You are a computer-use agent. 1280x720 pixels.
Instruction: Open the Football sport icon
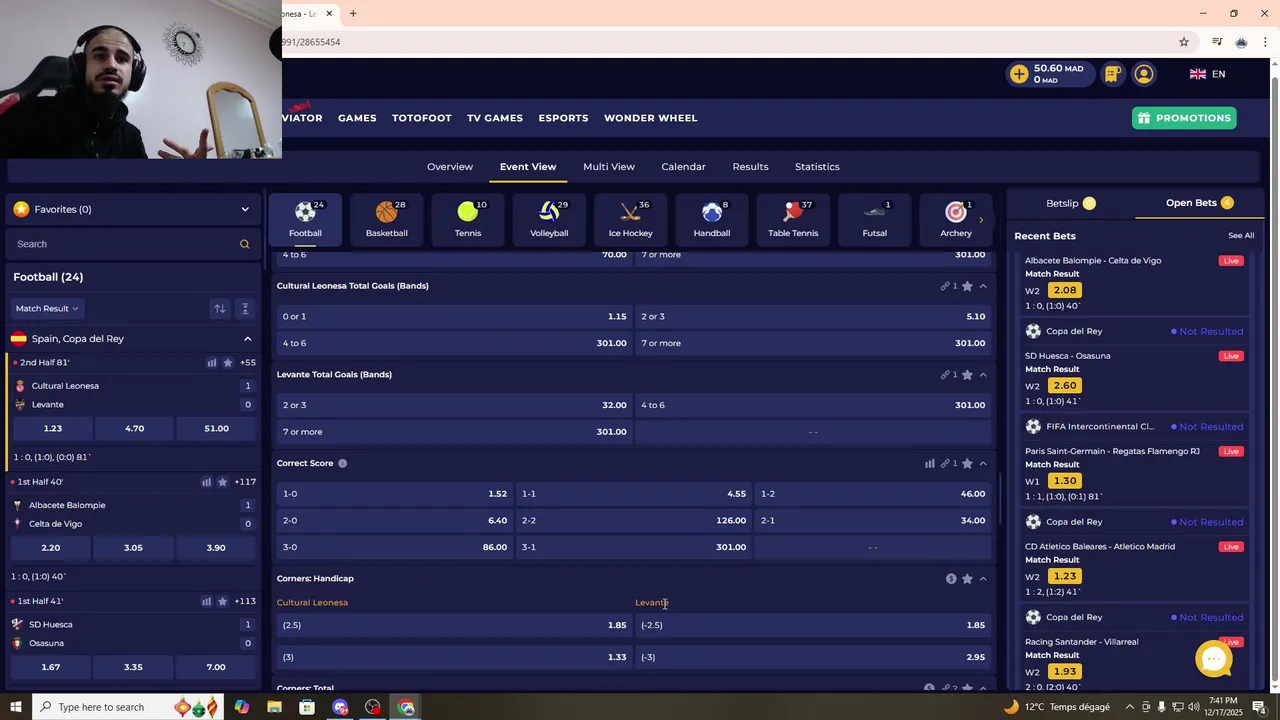pyautogui.click(x=305, y=219)
